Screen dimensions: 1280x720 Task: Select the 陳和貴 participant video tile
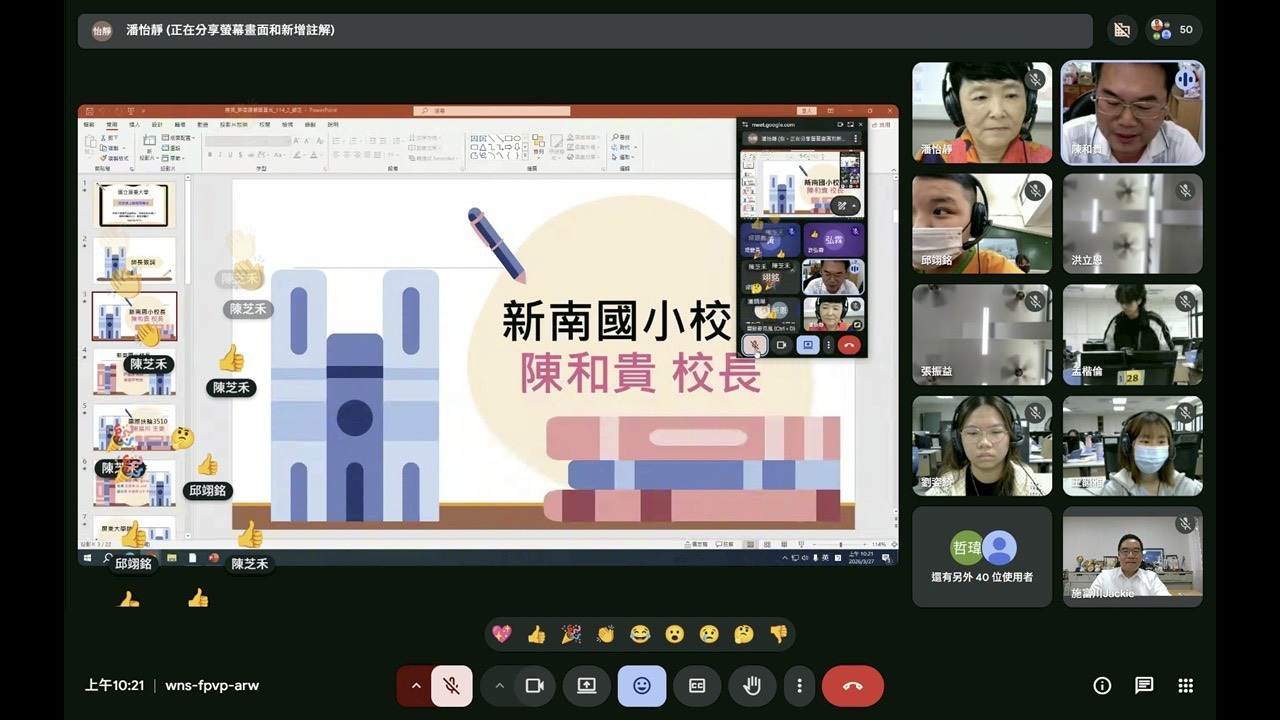pyautogui.click(x=1132, y=113)
